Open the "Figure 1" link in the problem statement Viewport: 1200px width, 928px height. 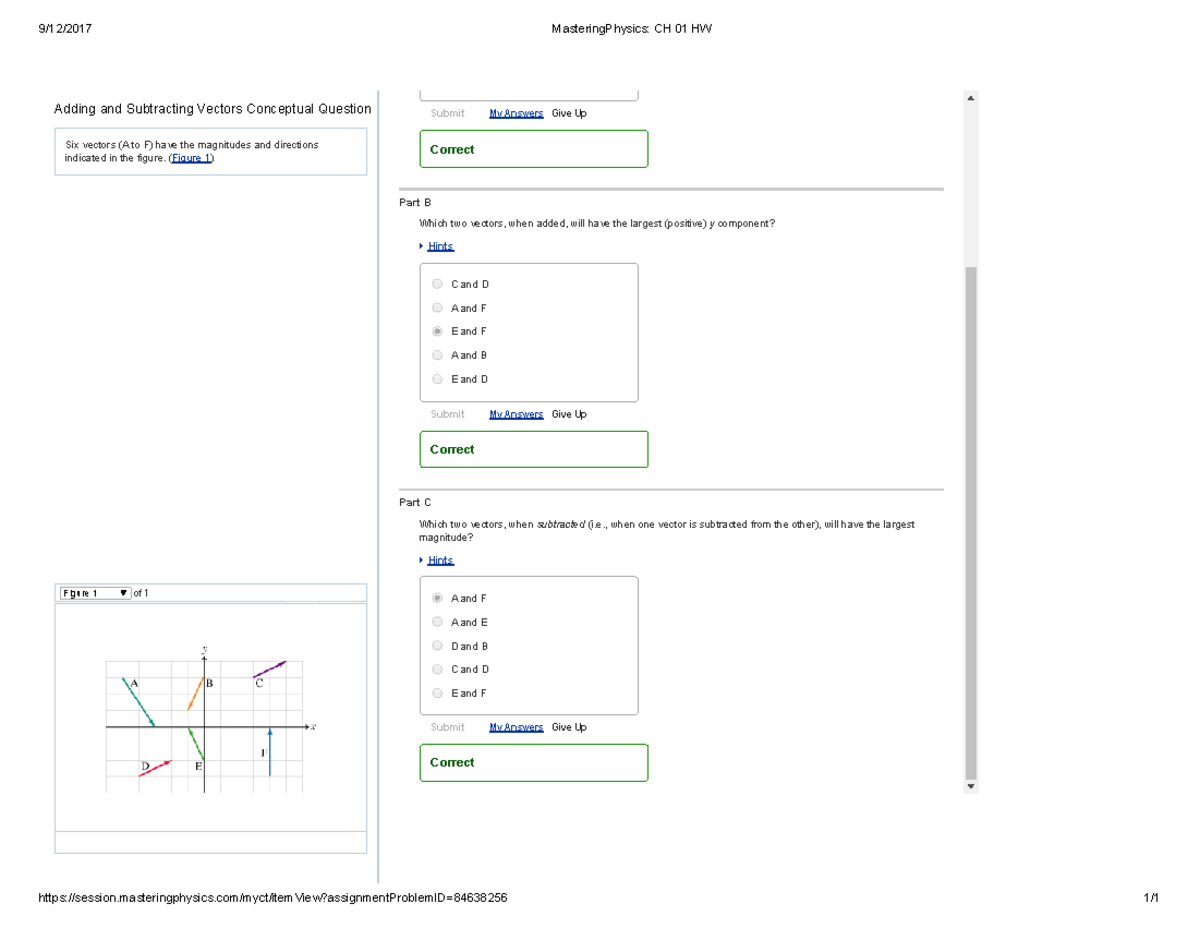coord(191,157)
